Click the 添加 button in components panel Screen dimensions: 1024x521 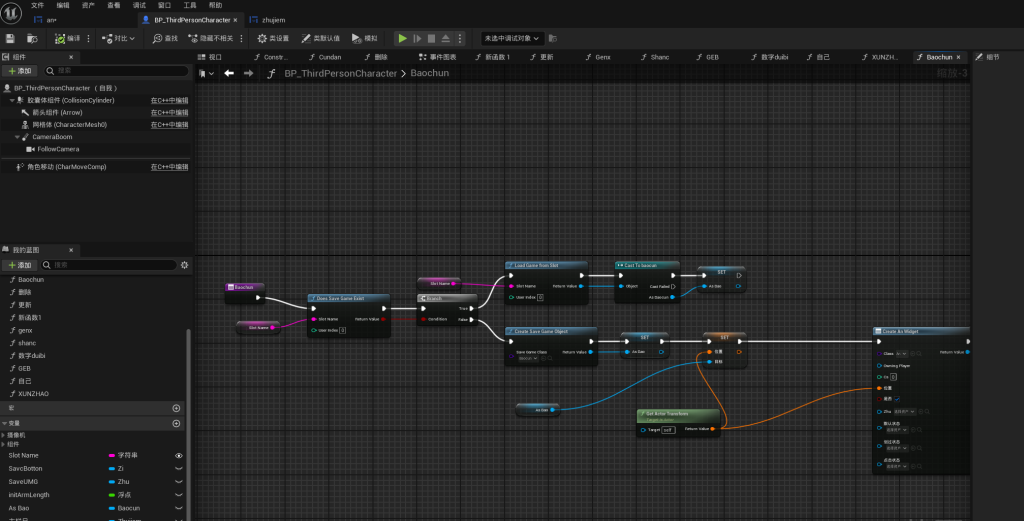[x=20, y=71]
